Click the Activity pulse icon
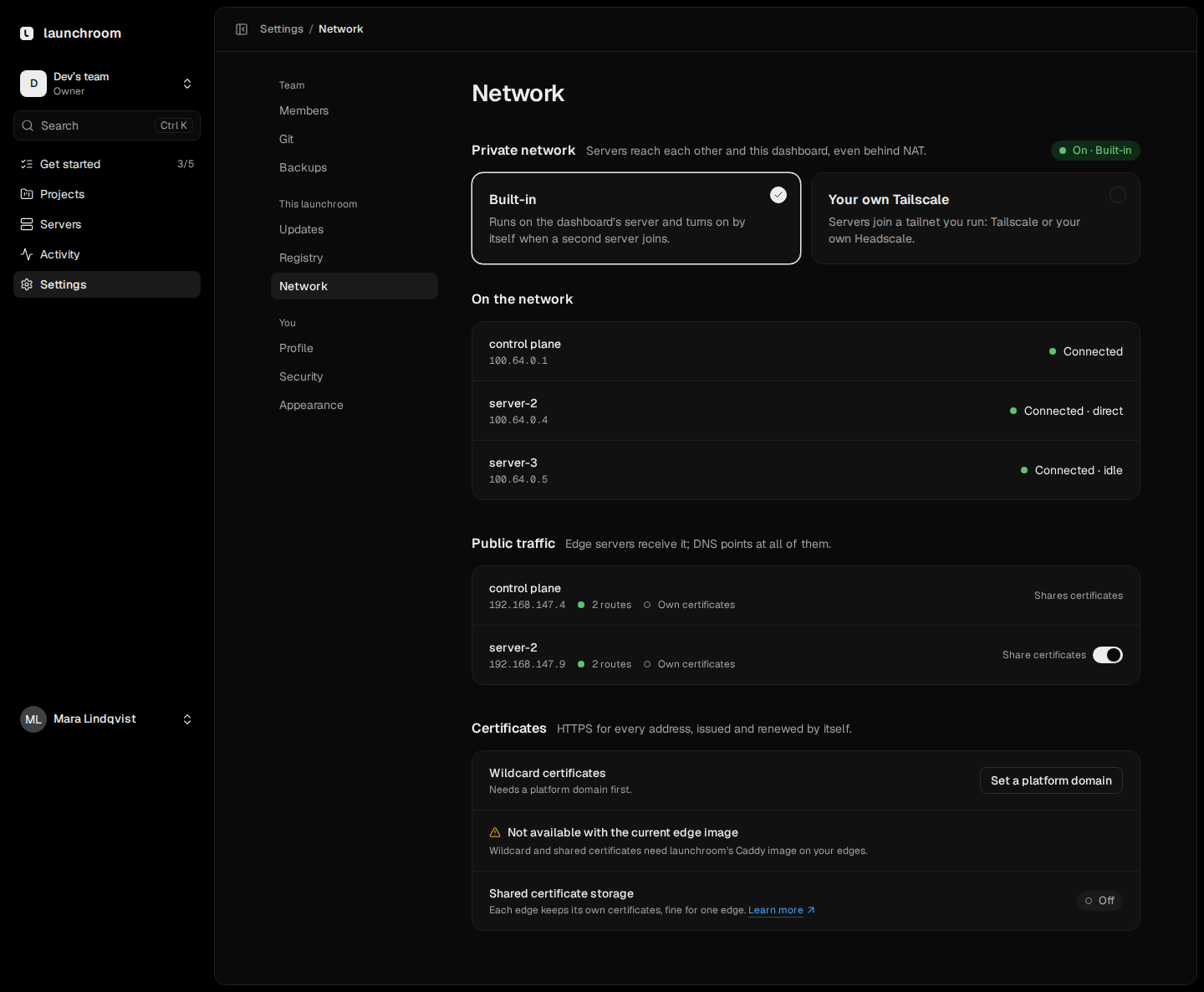This screenshot has height=992, width=1204. pos(27,254)
